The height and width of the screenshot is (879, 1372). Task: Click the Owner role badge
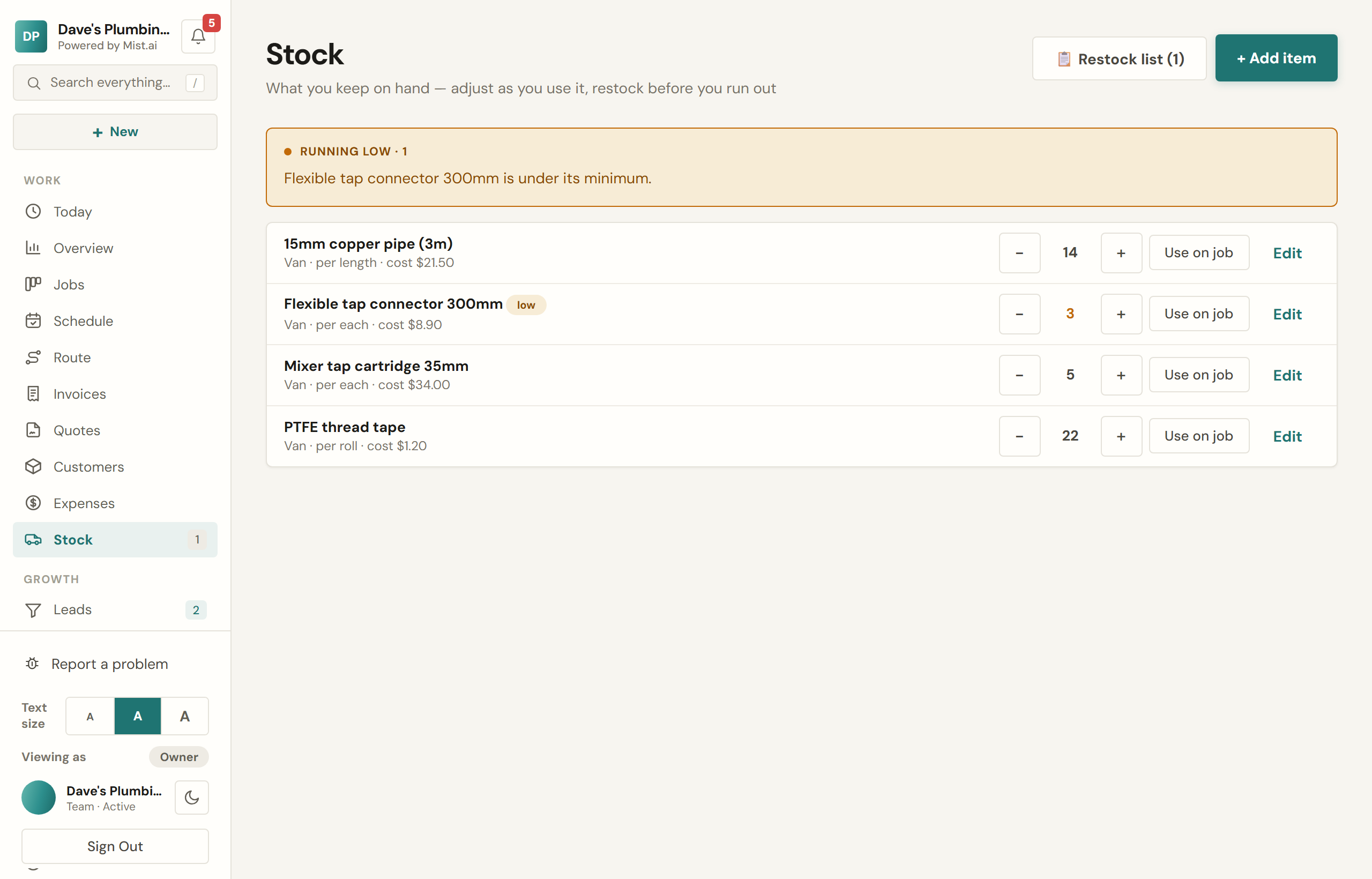(x=178, y=757)
